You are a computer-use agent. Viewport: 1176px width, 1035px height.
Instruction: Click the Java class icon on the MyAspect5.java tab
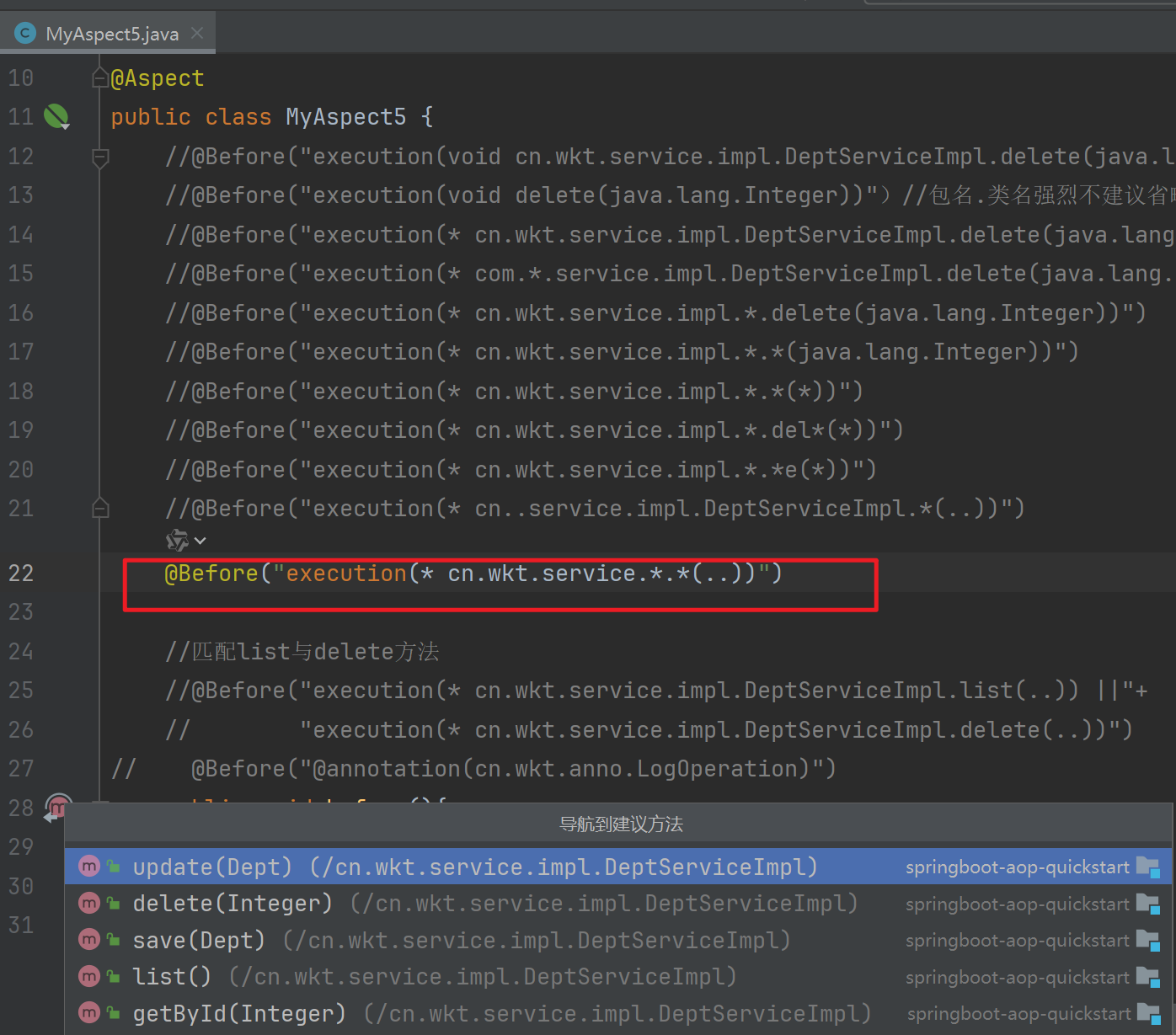[25, 34]
